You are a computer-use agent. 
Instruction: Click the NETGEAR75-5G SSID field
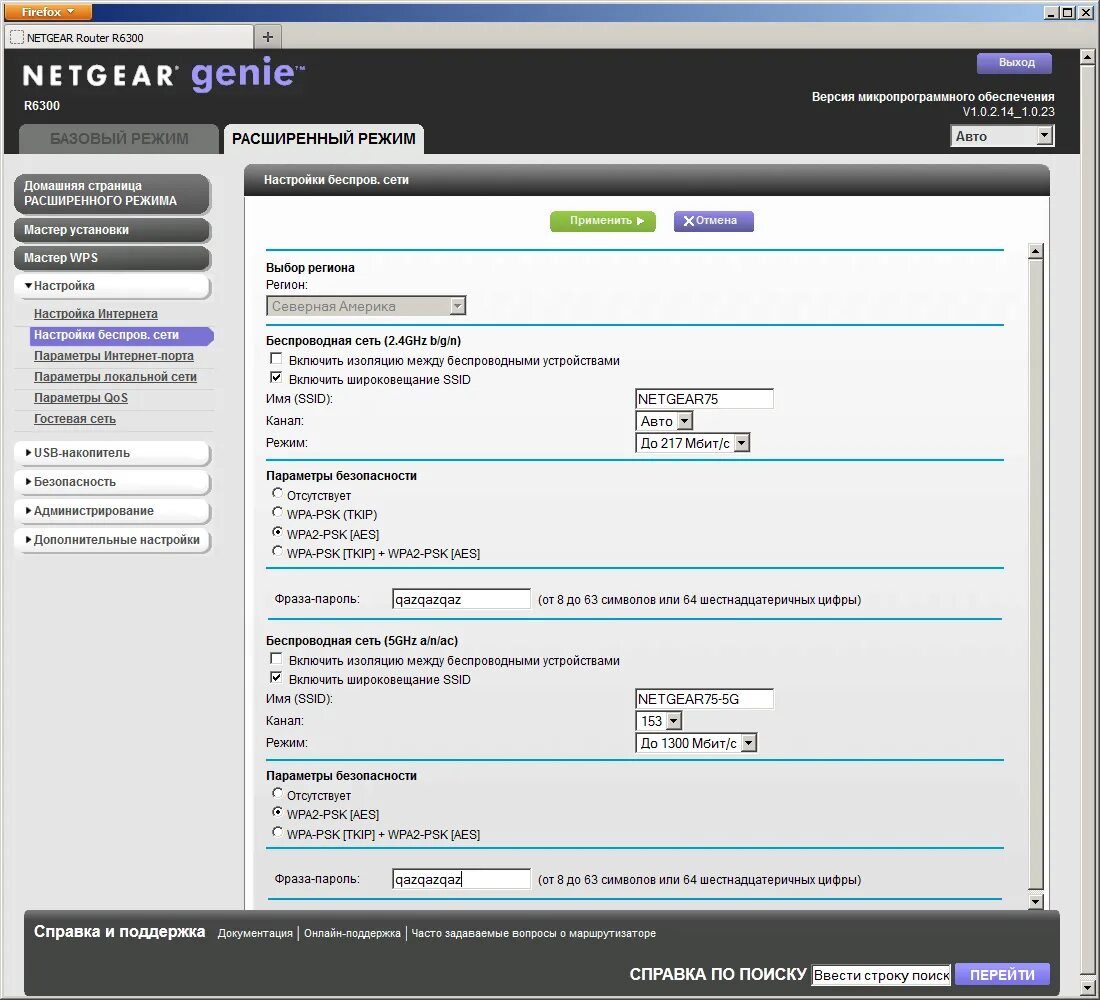click(x=704, y=699)
